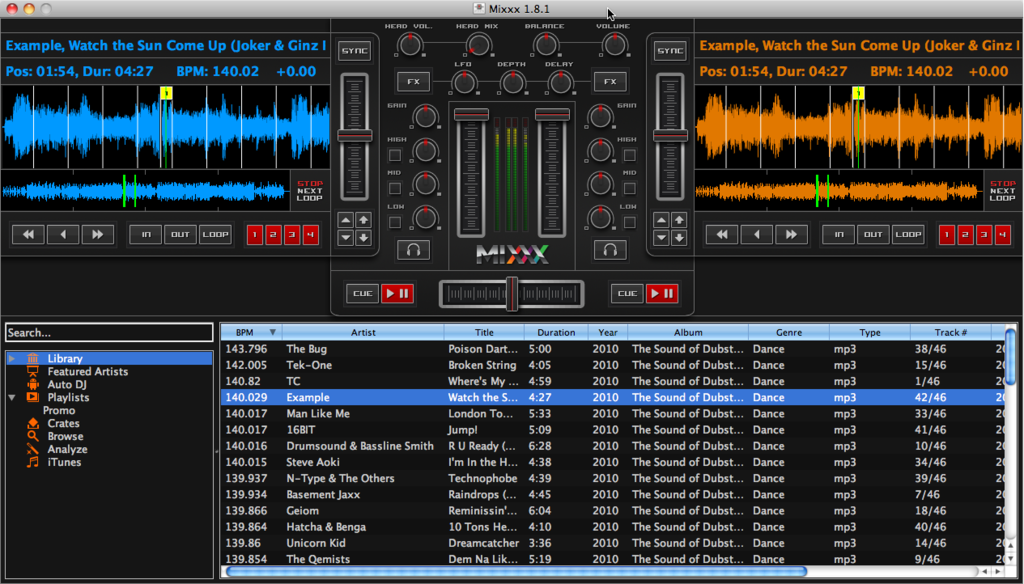Activate left deck hotcue 3
Screen dimensions: 1024x584
coord(292,235)
